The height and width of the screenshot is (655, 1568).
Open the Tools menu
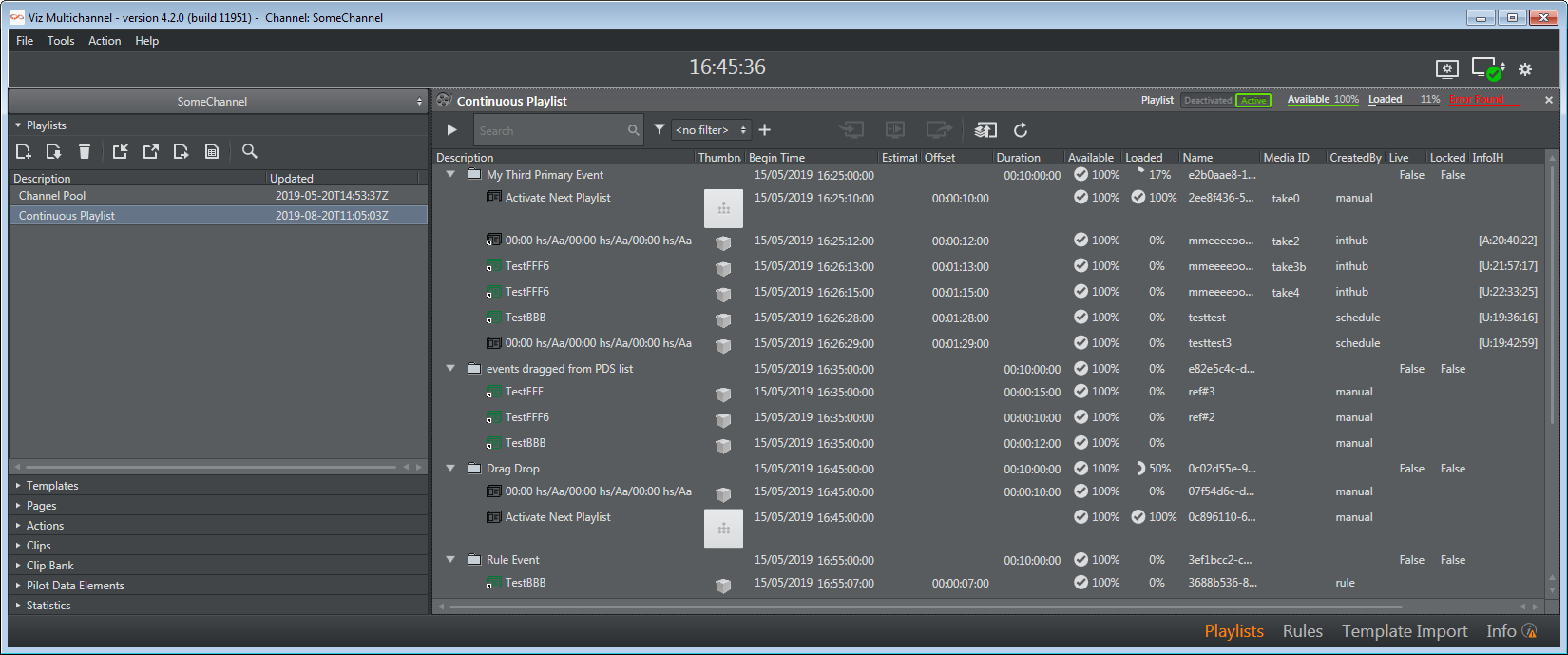(61, 41)
